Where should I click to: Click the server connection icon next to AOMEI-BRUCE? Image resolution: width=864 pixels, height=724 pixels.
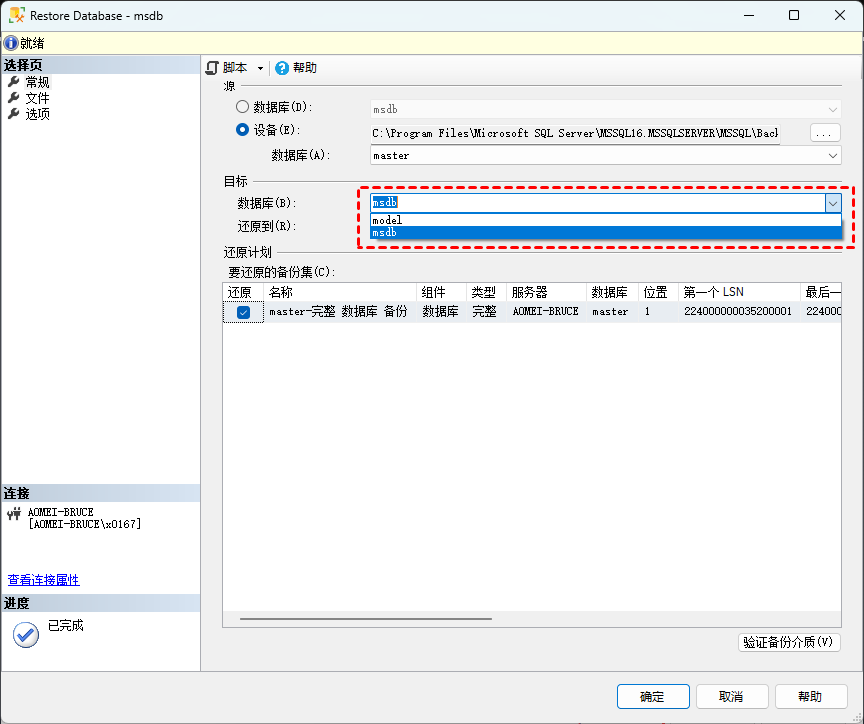tap(14, 515)
